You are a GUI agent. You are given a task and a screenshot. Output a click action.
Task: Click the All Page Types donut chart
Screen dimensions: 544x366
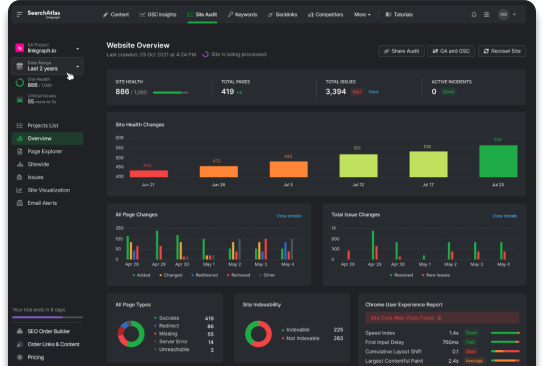[131, 334]
